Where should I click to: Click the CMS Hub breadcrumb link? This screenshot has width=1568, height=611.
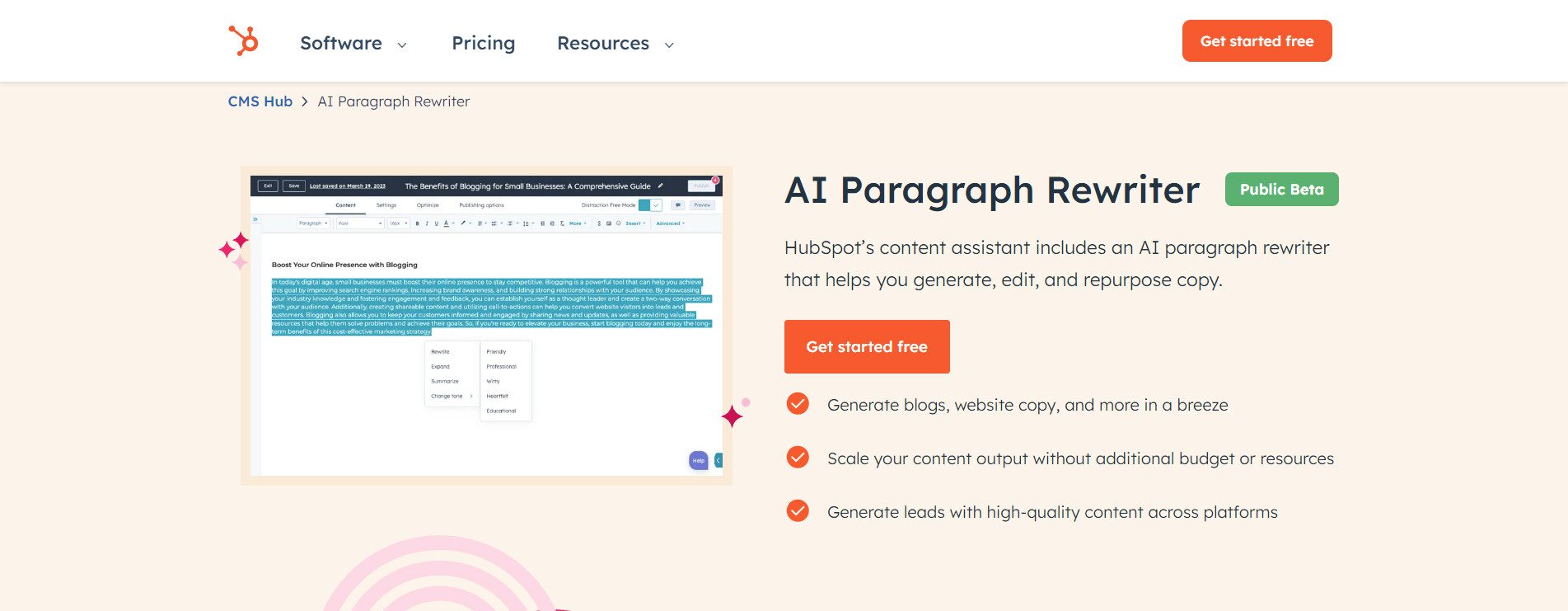260,101
